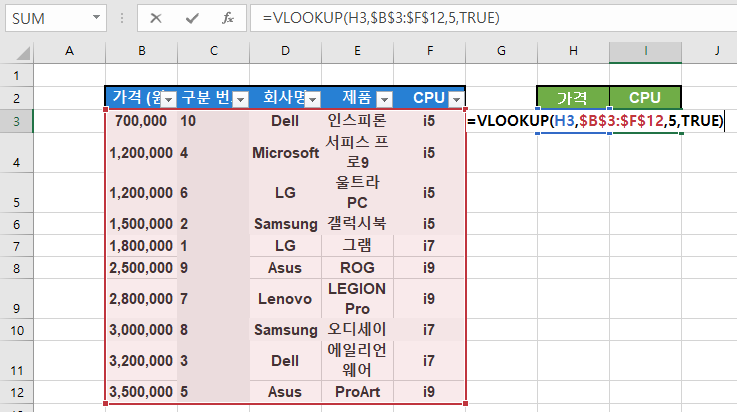The height and width of the screenshot is (412, 737).
Task: Click the Lenovo company cell
Action: coord(285,299)
